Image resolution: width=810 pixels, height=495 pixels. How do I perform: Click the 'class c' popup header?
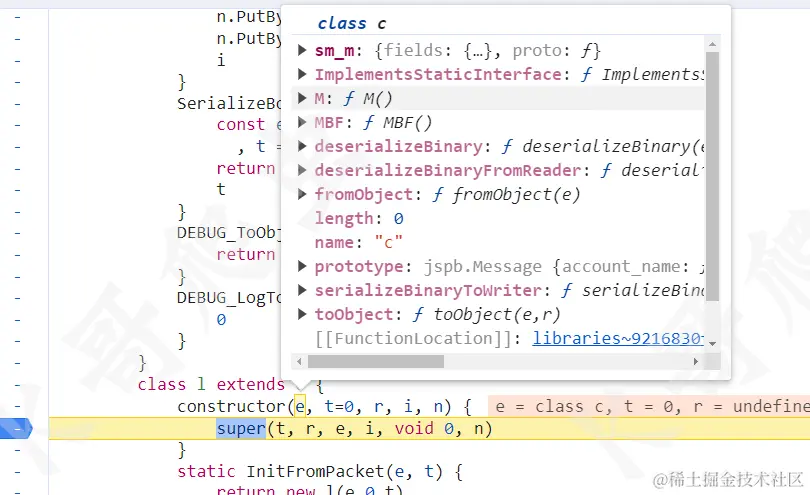(352, 23)
